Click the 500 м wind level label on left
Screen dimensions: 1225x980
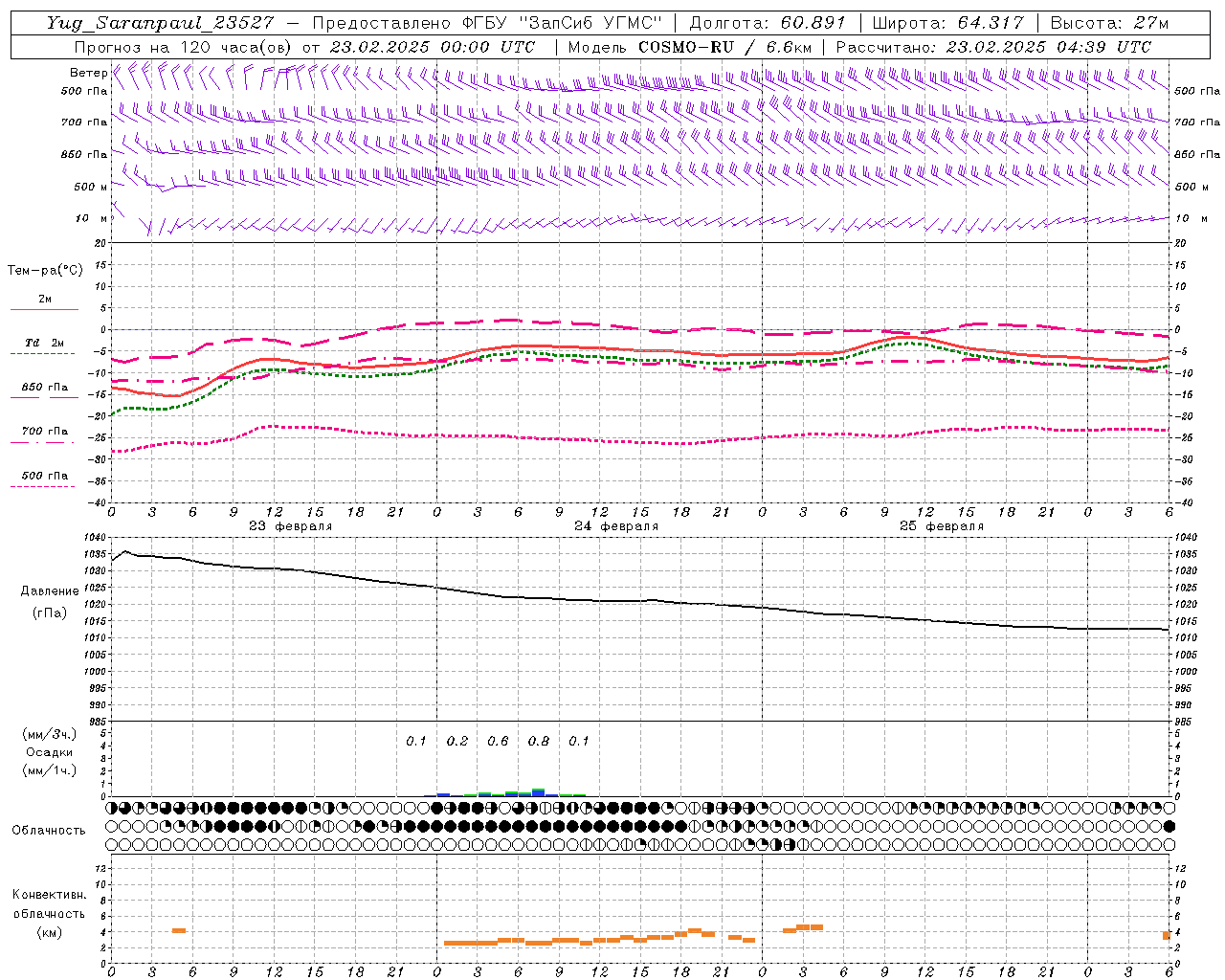pyautogui.click(x=91, y=187)
